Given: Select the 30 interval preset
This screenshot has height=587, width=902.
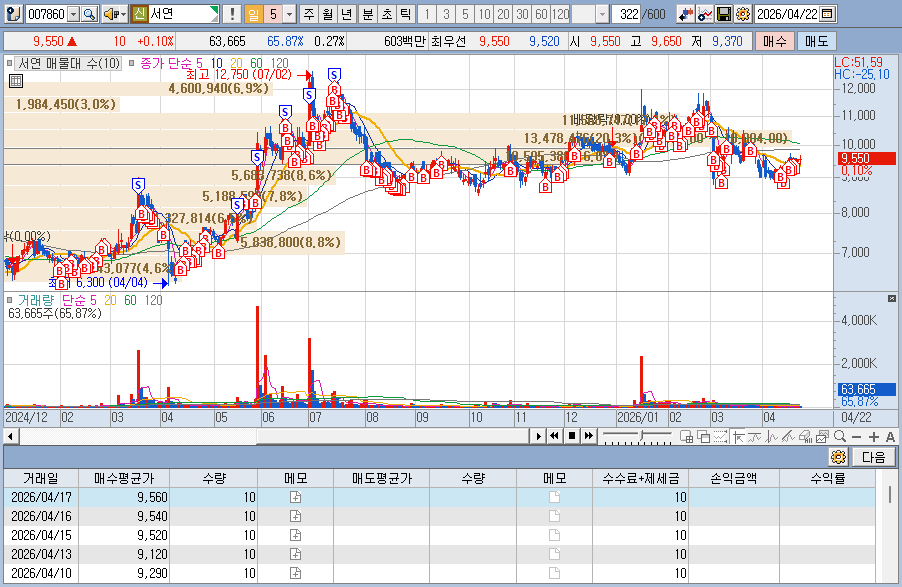Looking at the screenshot, I should 522,14.
